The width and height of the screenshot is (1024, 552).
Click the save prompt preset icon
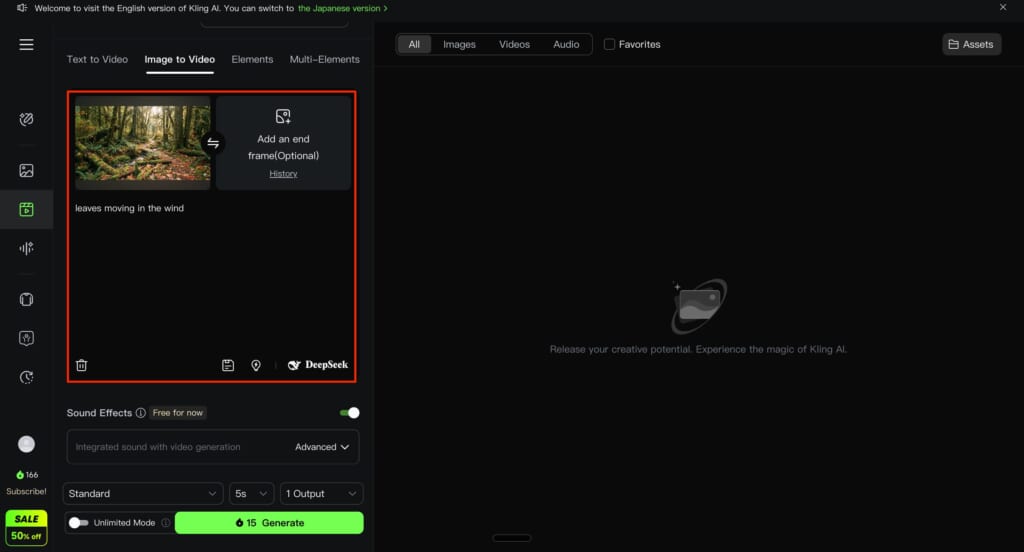(x=228, y=365)
